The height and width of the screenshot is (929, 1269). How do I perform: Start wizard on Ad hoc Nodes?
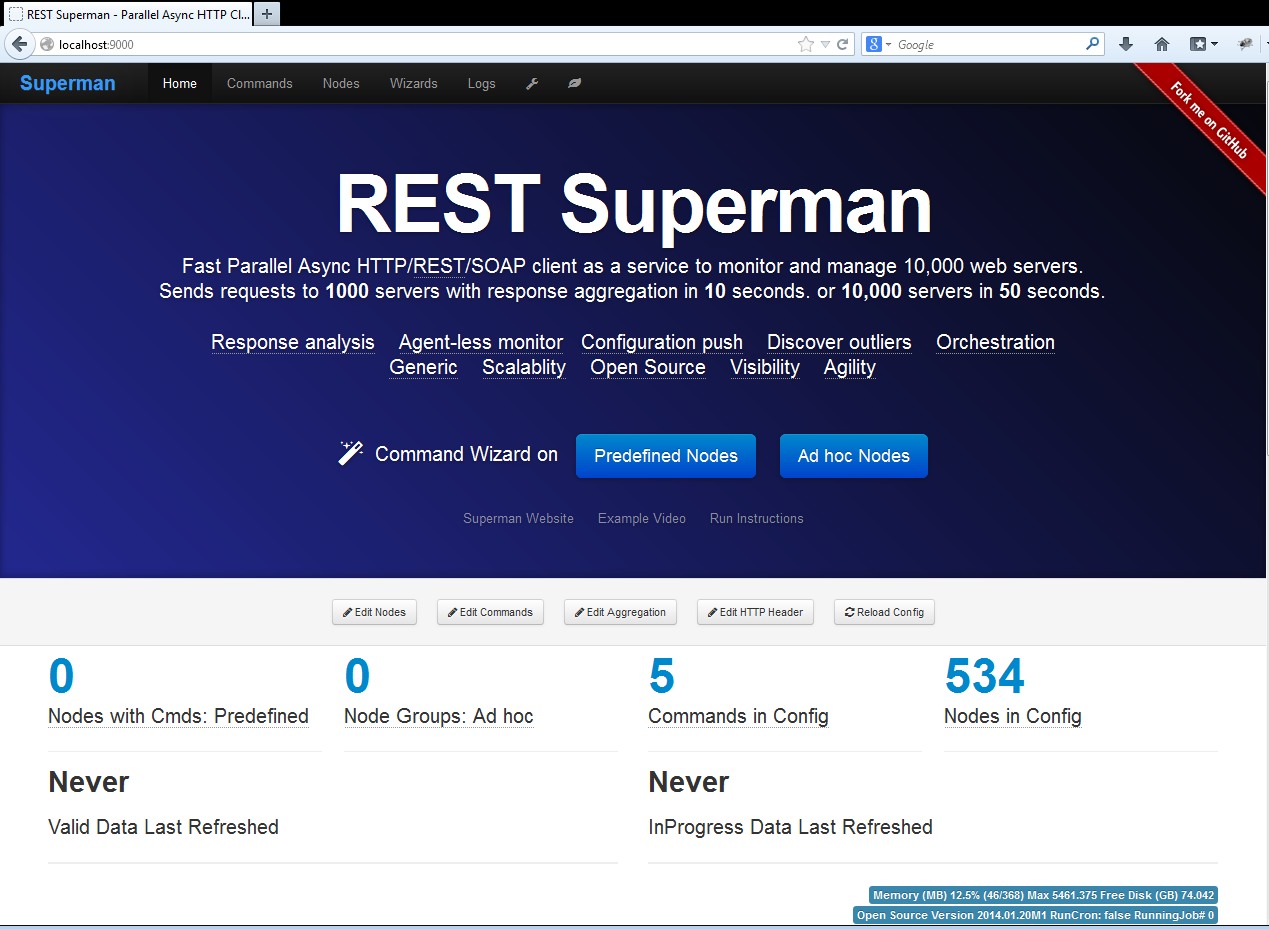pos(854,456)
